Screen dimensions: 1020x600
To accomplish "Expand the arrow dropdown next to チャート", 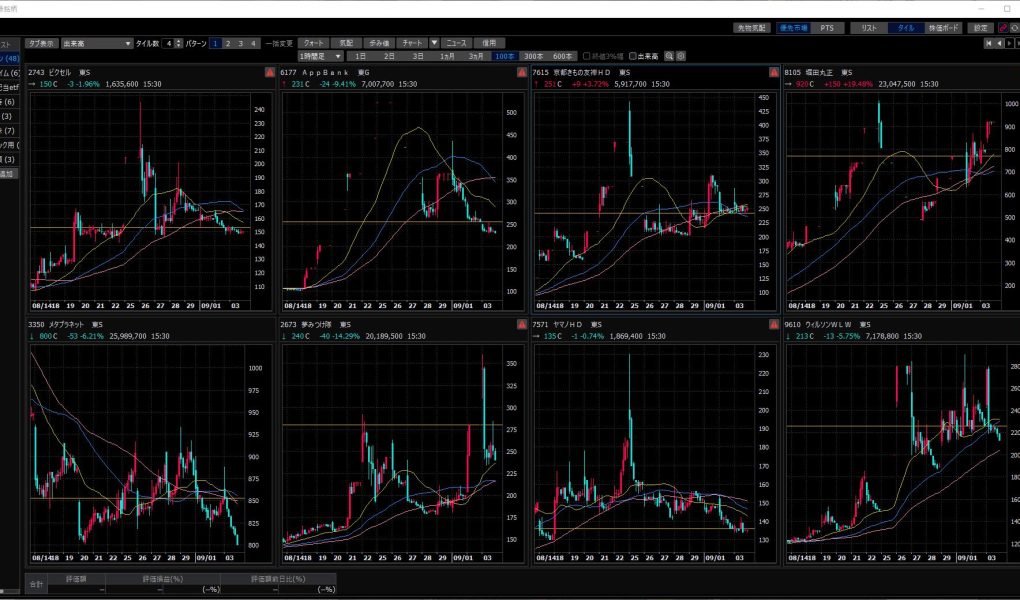I will coord(434,44).
